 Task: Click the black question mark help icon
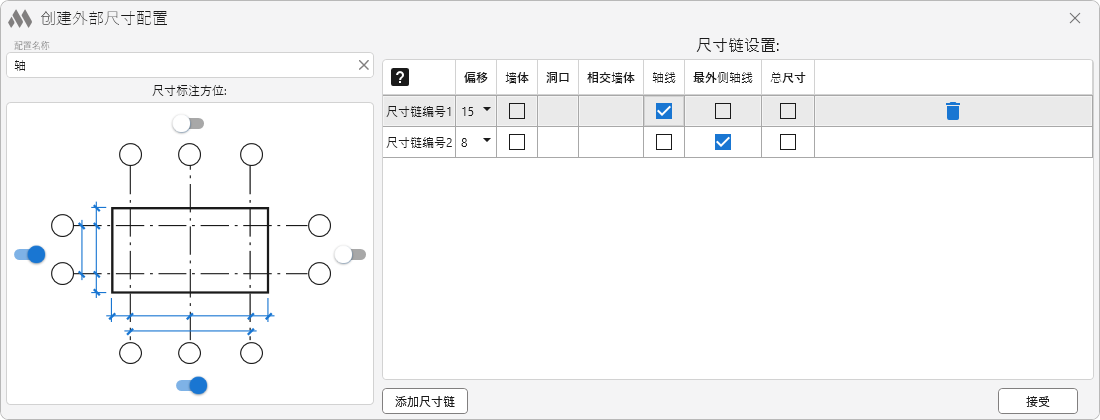tap(400, 77)
